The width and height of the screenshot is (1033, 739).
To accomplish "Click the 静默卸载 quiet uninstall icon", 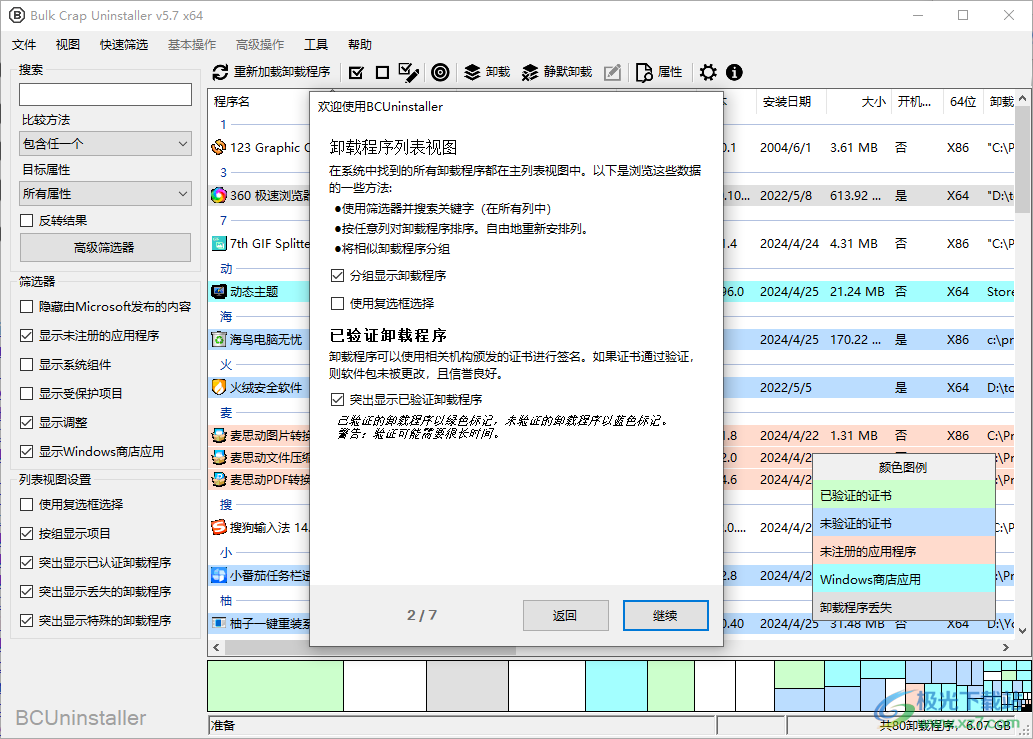I will (530, 72).
